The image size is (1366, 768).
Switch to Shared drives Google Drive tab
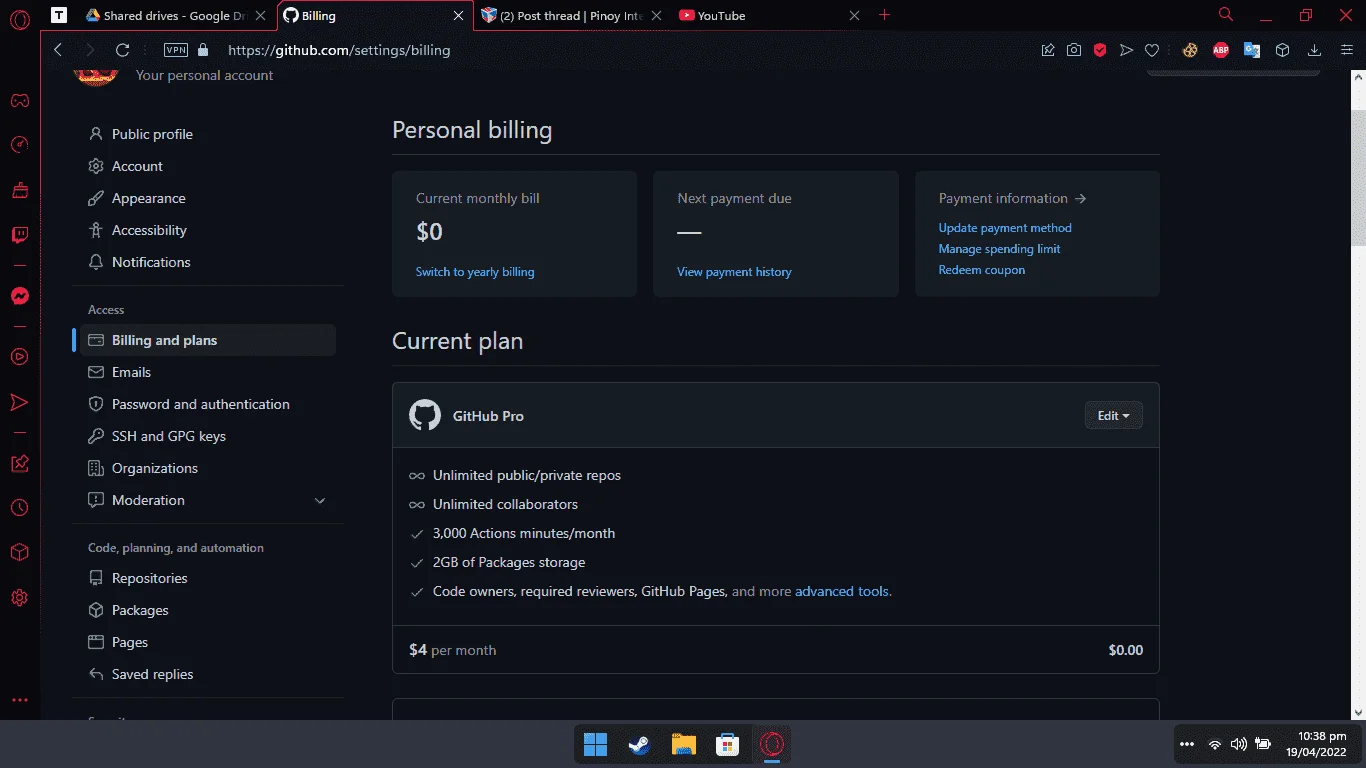175,15
